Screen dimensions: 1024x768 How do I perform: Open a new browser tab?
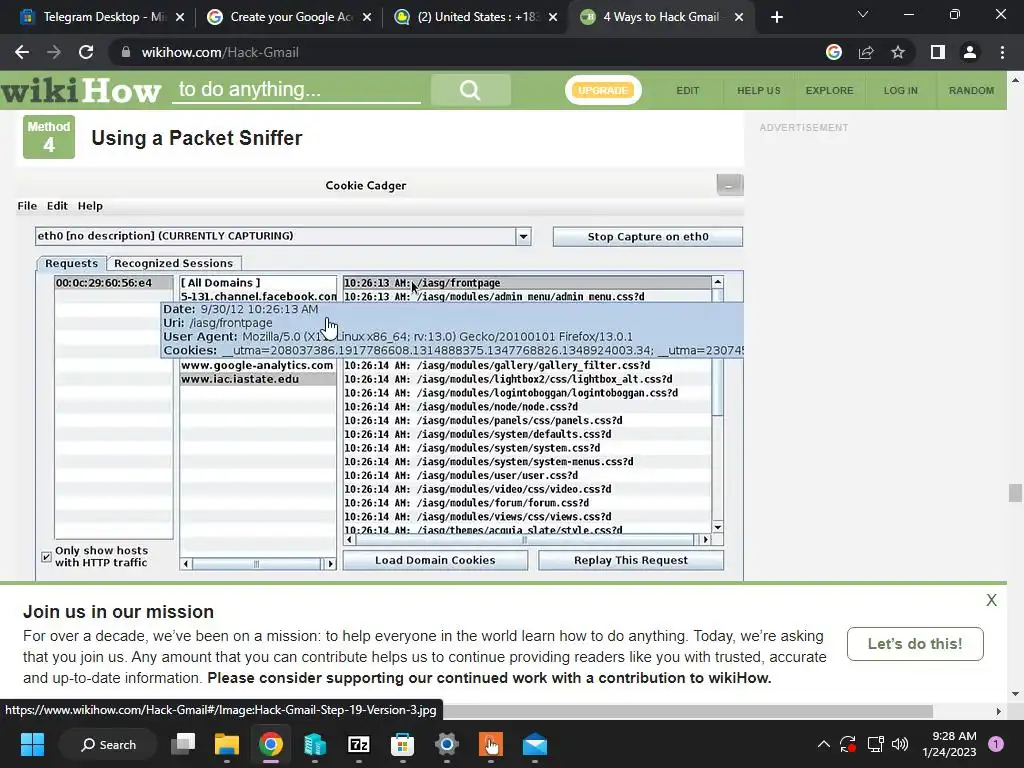(776, 17)
